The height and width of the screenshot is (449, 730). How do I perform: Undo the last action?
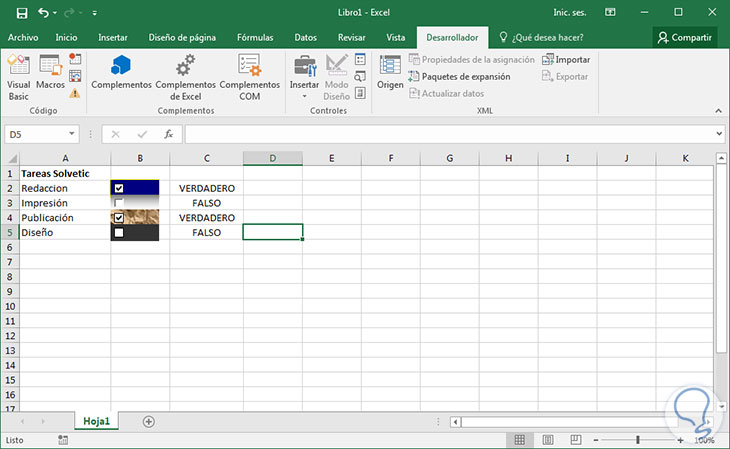click(x=43, y=13)
